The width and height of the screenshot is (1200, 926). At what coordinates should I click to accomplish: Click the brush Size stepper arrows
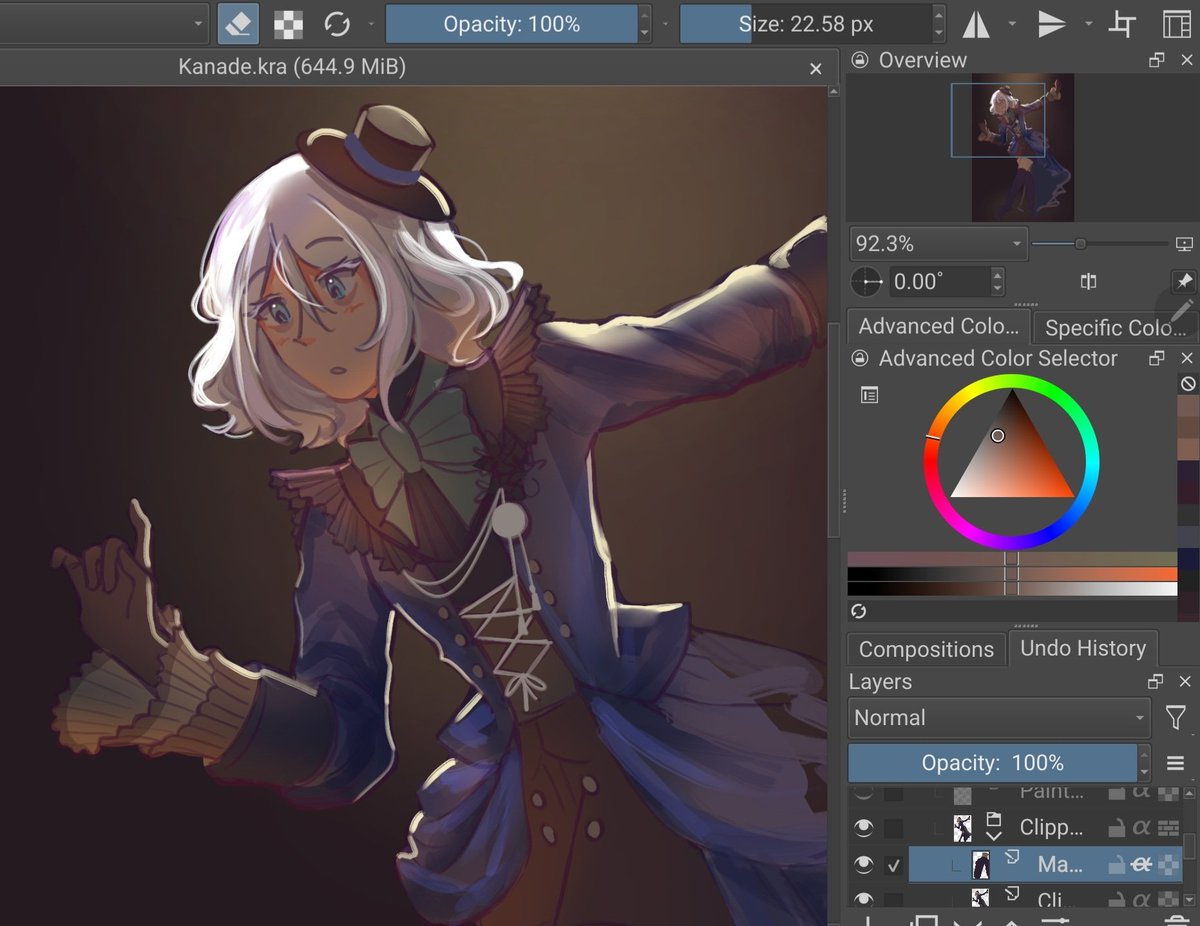(937, 23)
